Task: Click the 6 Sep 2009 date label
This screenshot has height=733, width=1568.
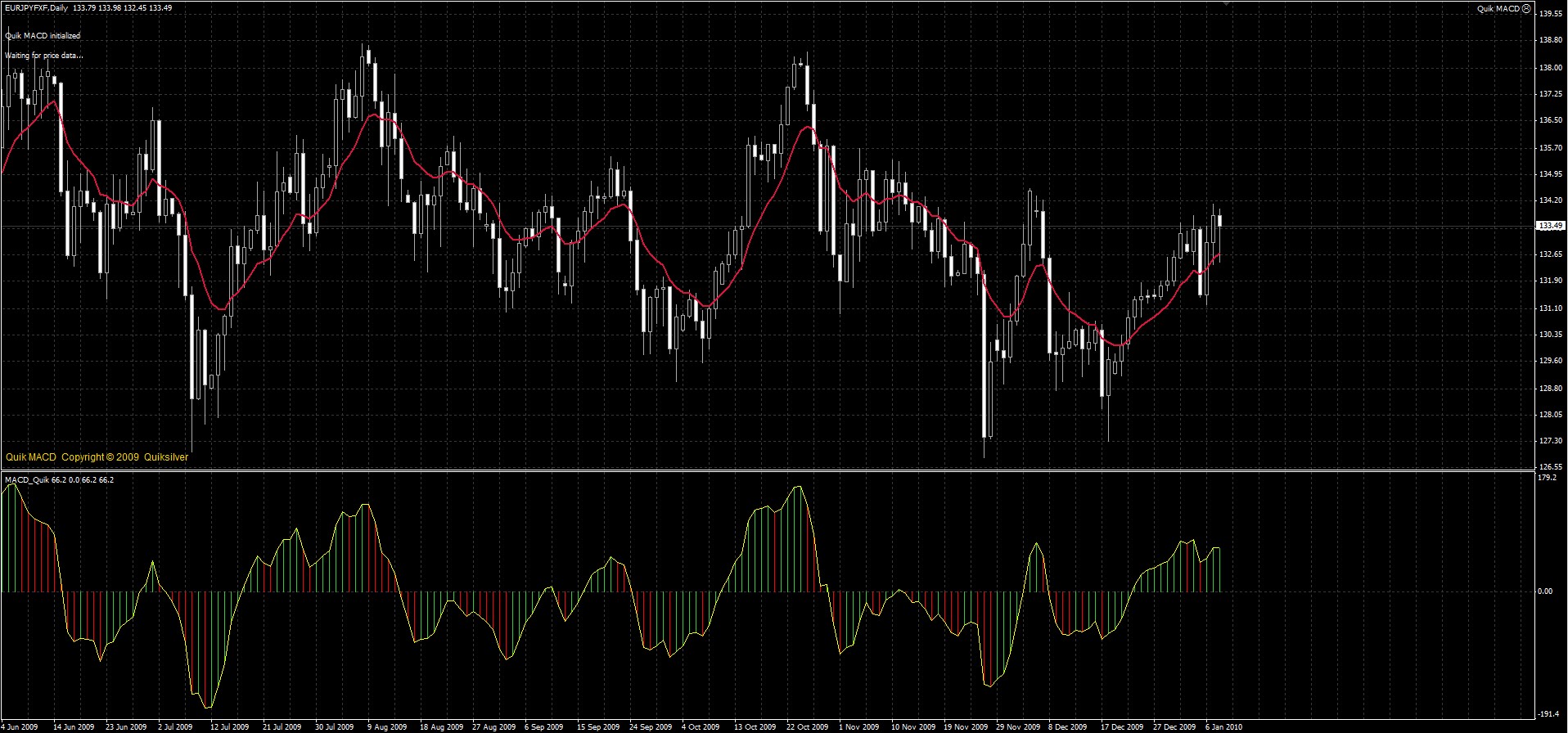Action: (543, 726)
